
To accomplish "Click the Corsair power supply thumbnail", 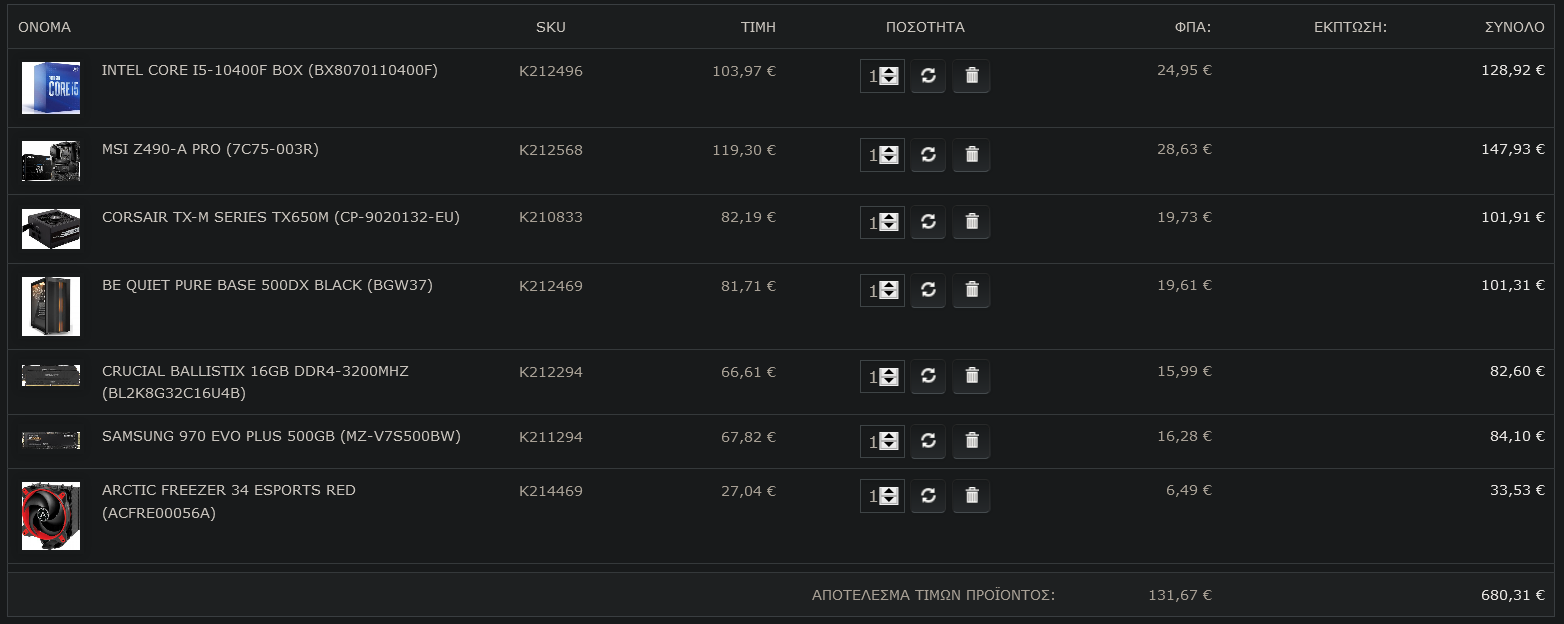I will [51, 229].
